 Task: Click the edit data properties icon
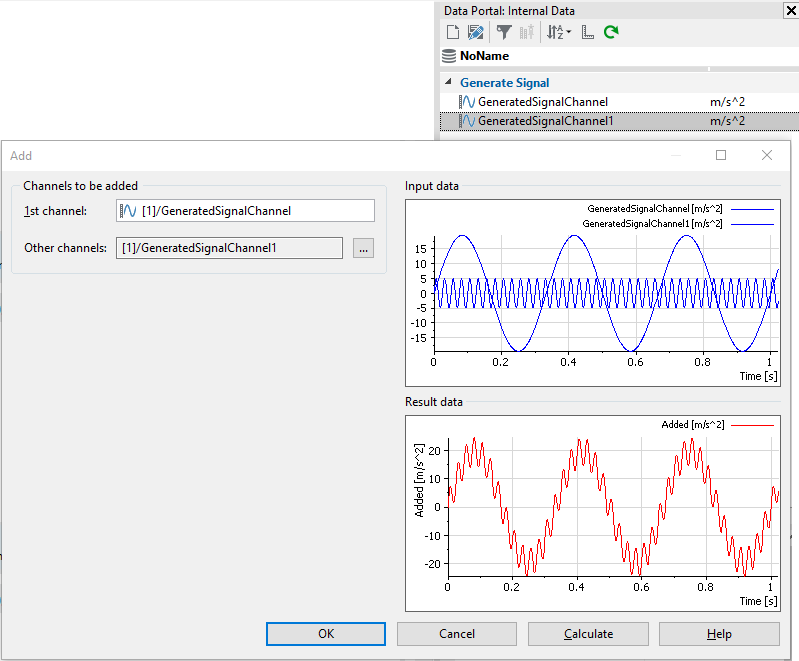475,32
